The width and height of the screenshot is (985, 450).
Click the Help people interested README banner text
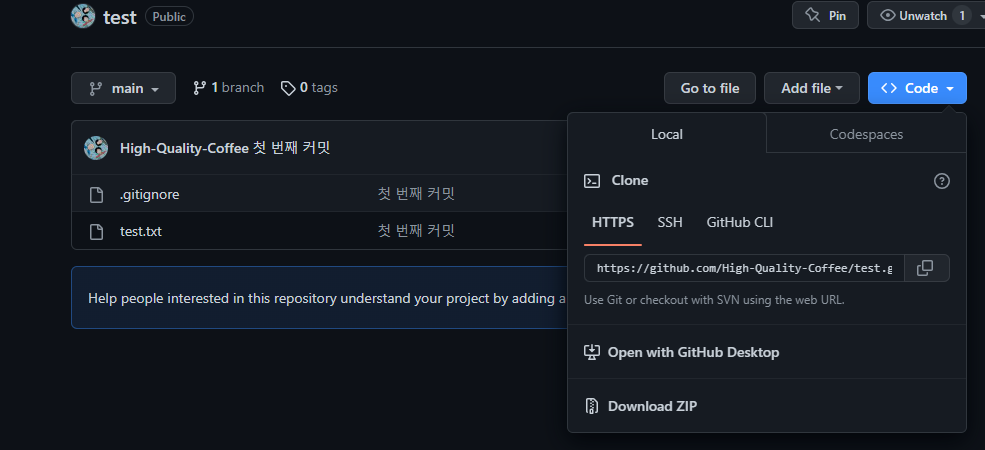point(327,298)
